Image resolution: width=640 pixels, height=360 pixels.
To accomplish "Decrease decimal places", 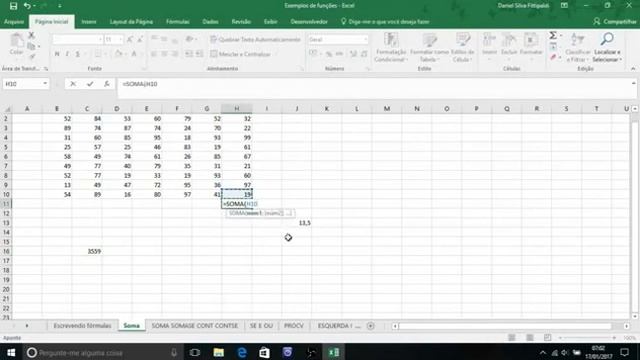I will click(364, 54).
